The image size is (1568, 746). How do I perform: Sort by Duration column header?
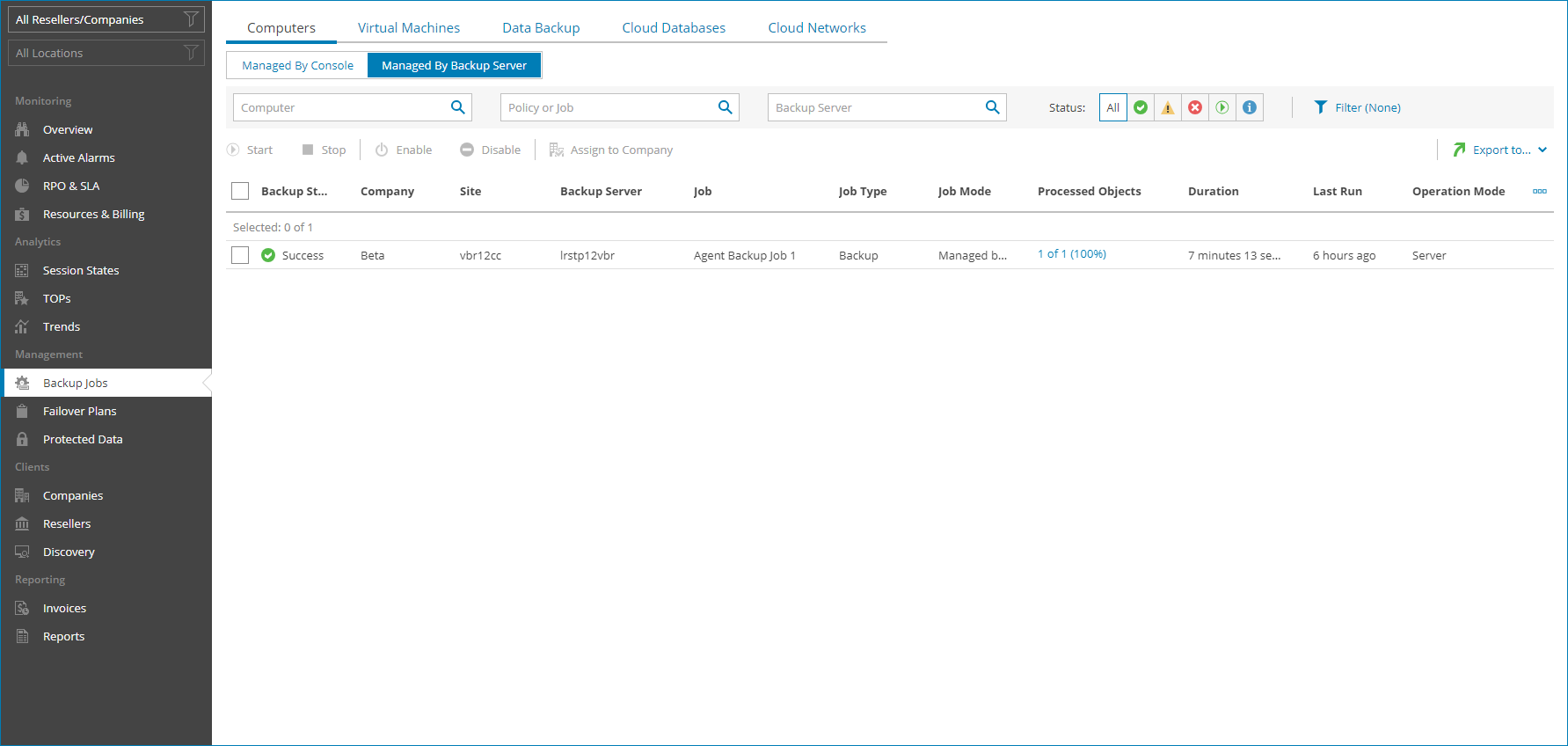(x=1213, y=191)
